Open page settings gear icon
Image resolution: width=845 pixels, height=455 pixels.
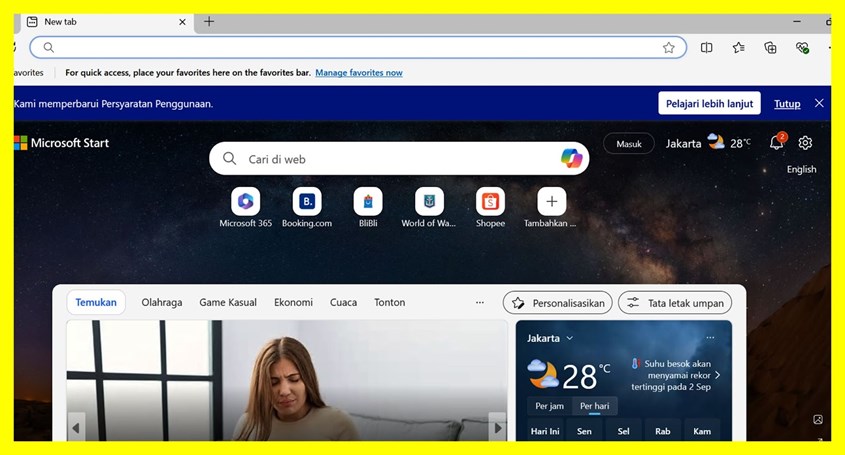805,143
